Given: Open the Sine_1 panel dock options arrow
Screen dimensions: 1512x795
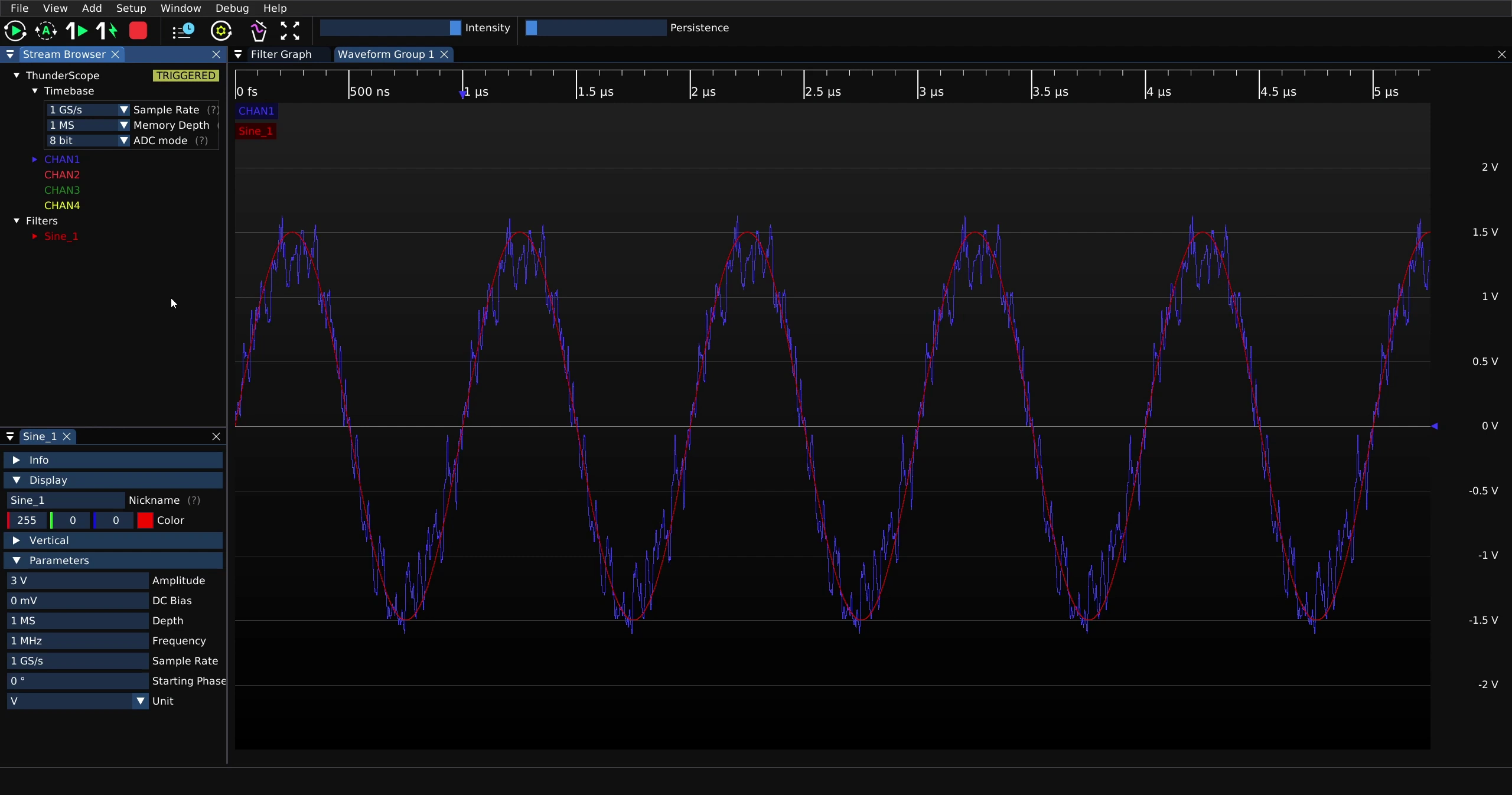Looking at the screenshot, I should [10, 436].
